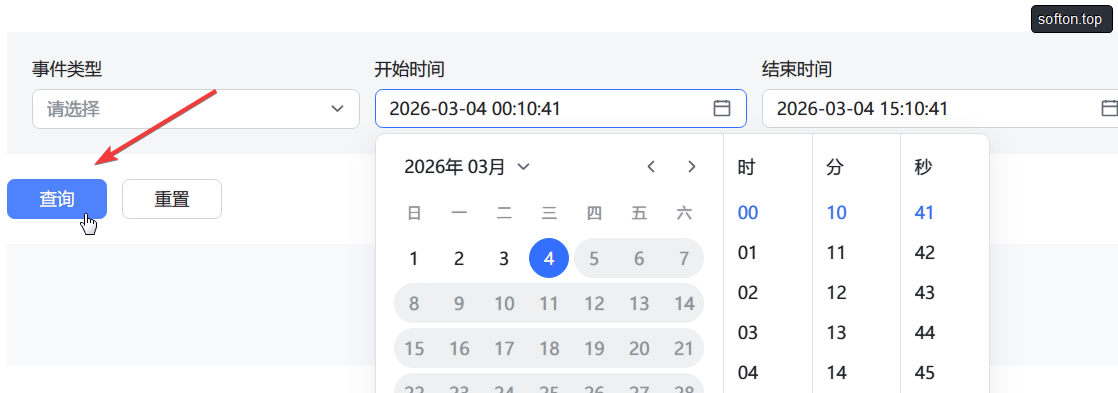Go to the previous month arrow
Viewport: 1118px width, 393px height.
[650, 167]
